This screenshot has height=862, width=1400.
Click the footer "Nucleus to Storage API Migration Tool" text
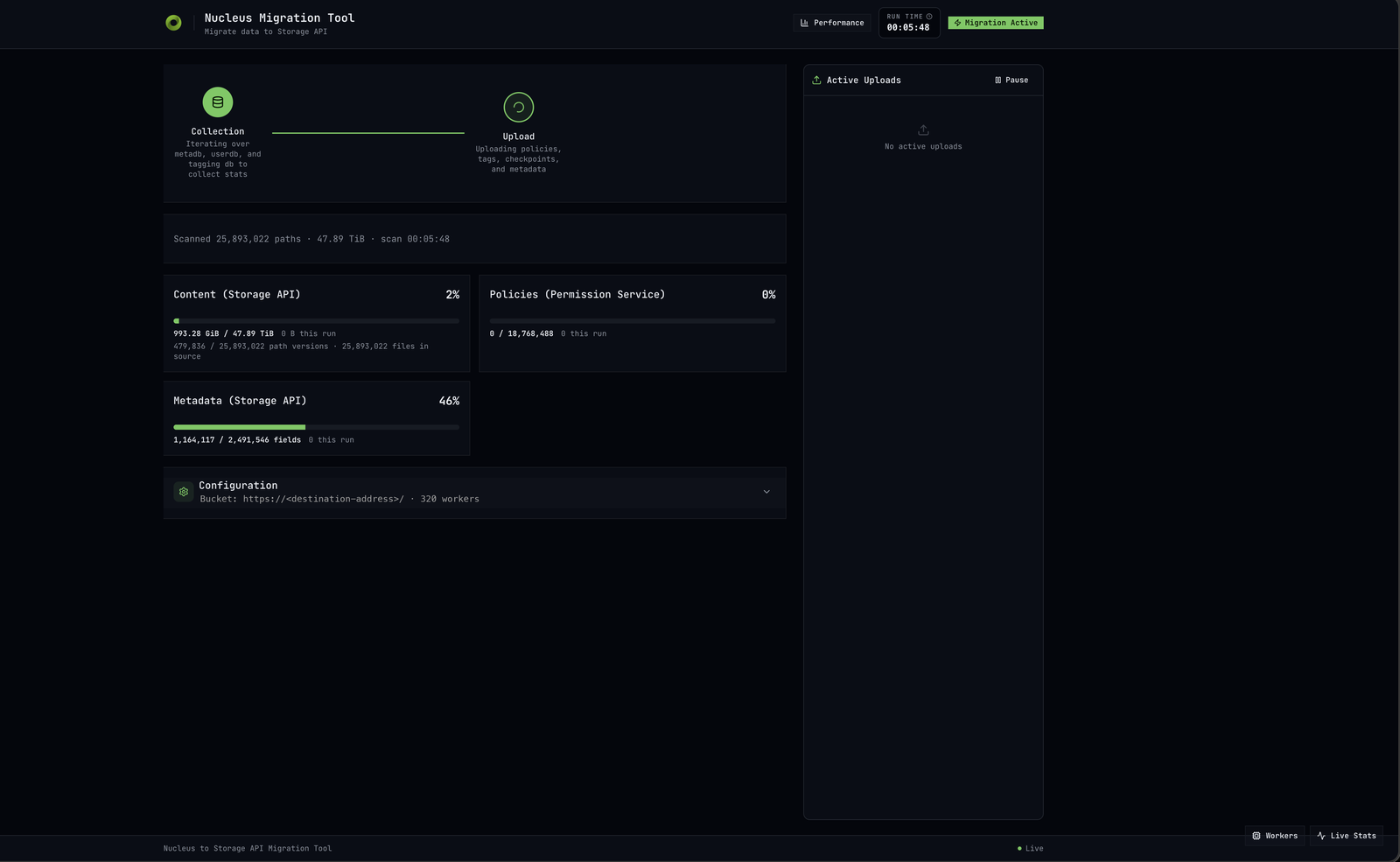point(248,849)
